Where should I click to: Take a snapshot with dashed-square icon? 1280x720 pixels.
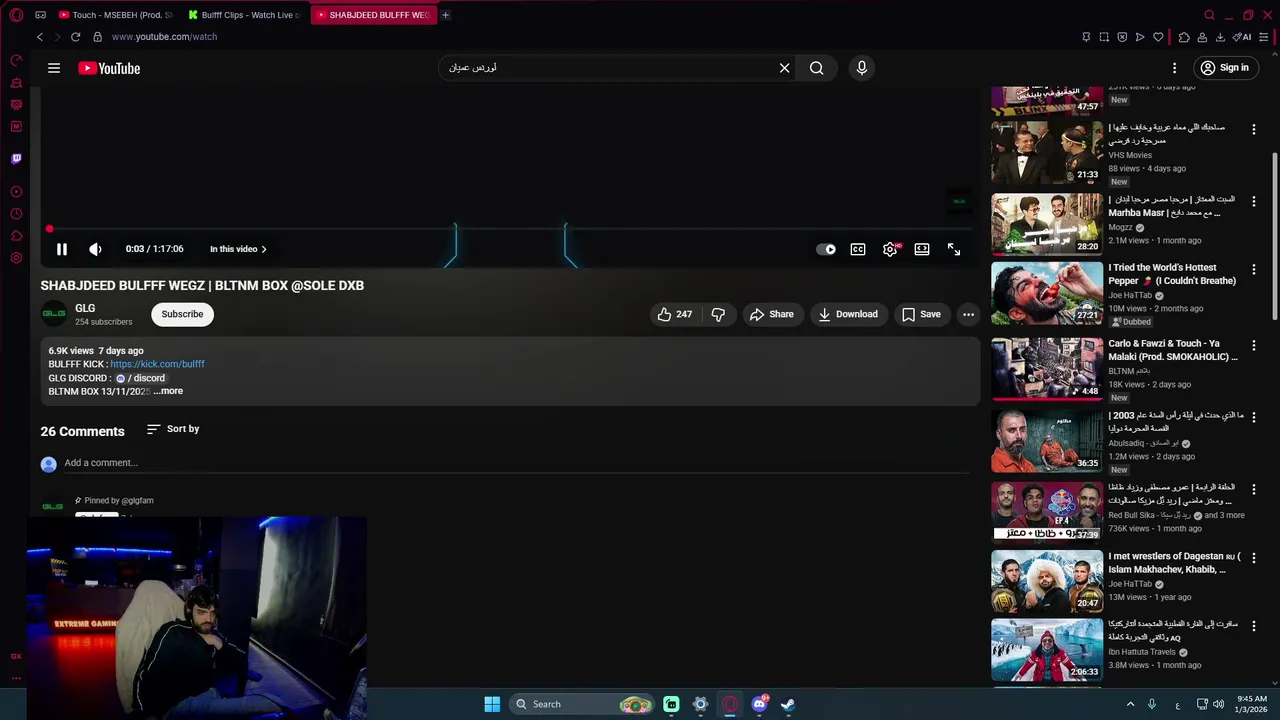pyautogui.click(x=1104, y=37)
